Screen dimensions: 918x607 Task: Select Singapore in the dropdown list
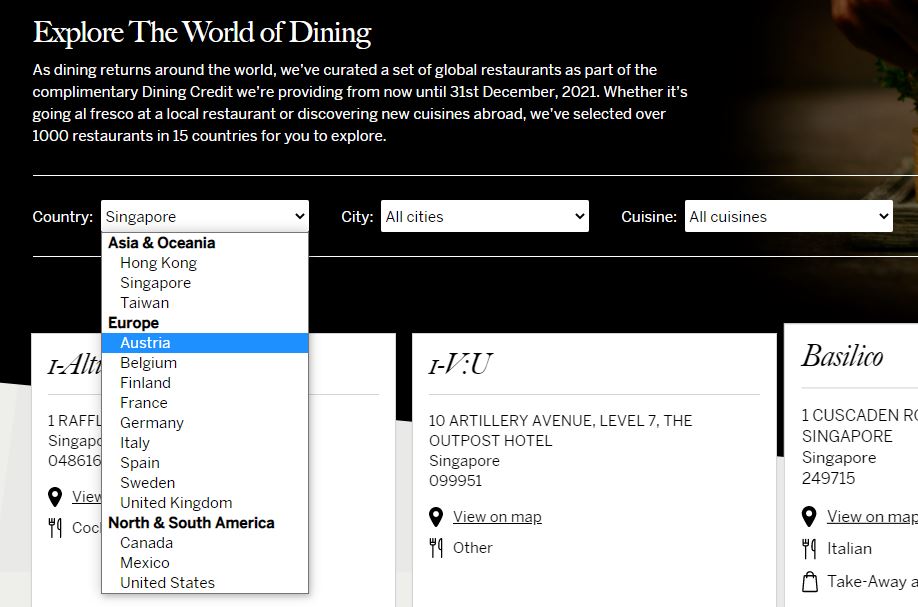coord(205,283)
